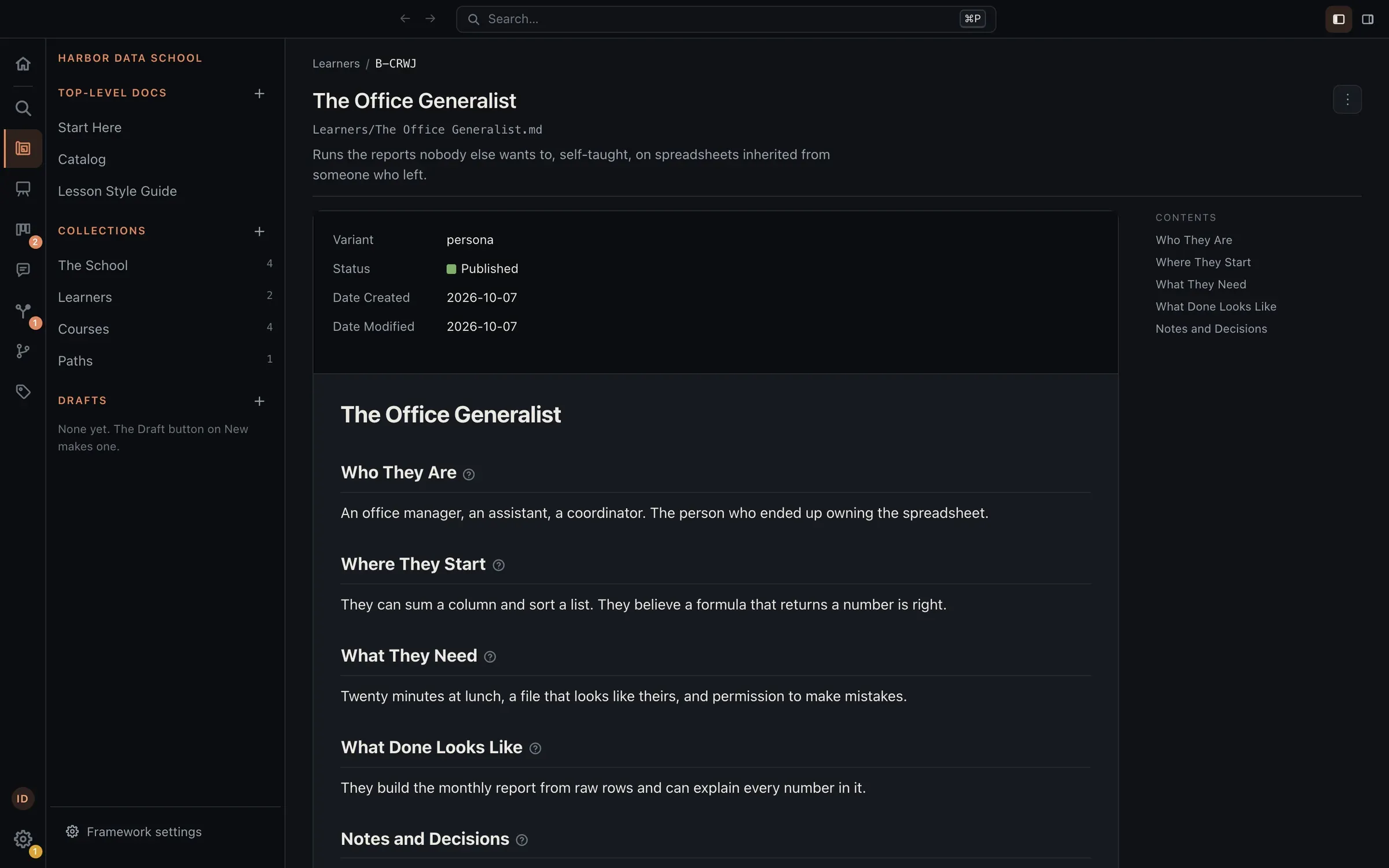Go back with the left arrow

[405, 19]
